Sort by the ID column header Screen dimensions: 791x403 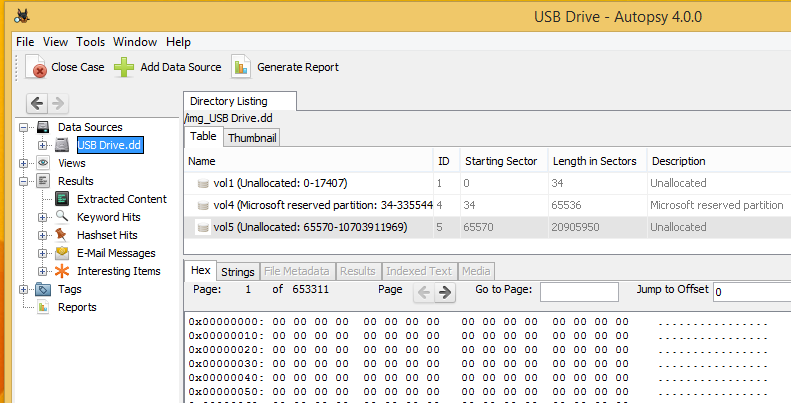pyautogui.click(x=446, y=161)
